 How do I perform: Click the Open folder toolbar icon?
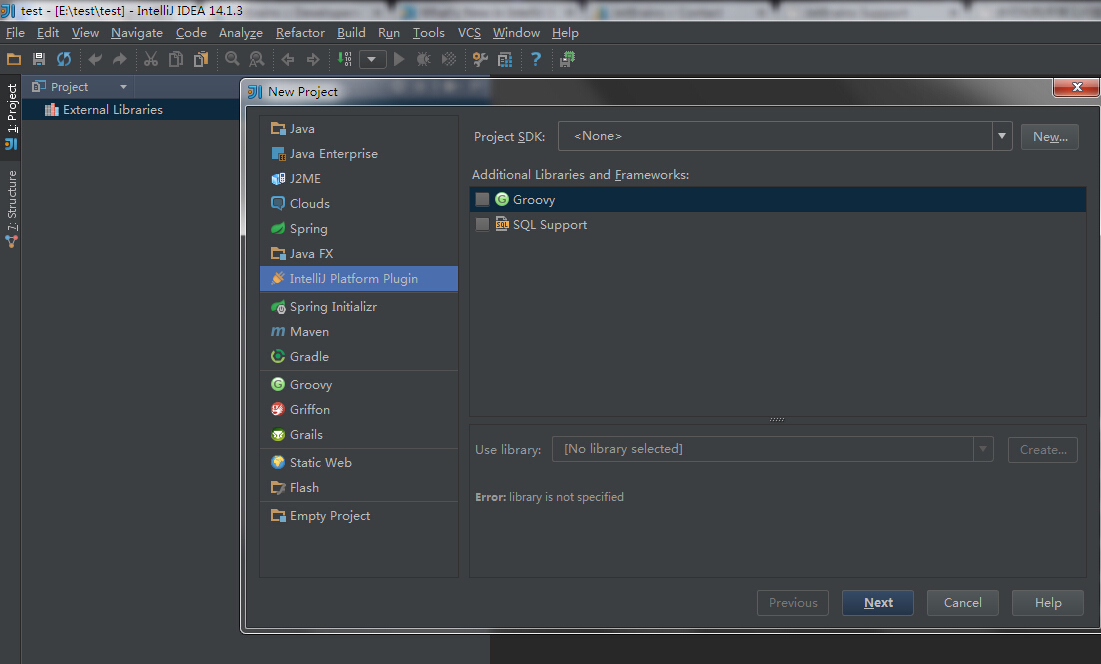point(14,60)
